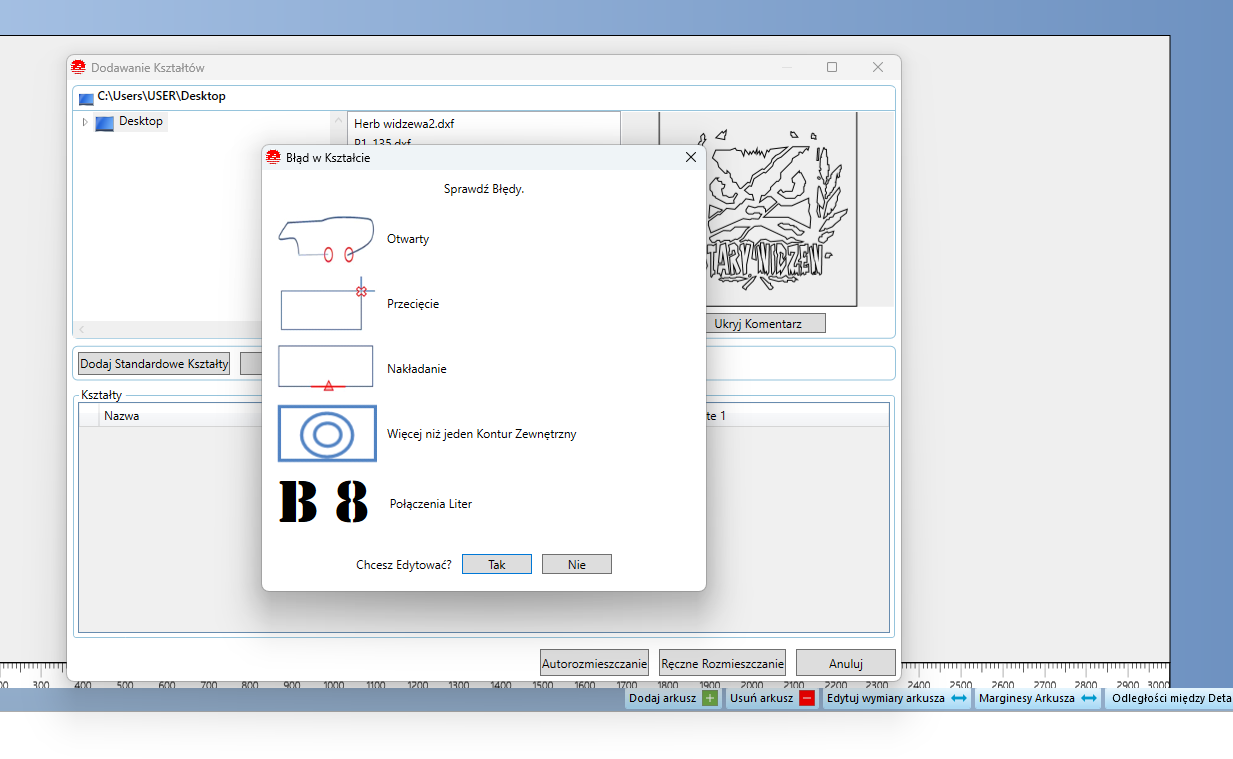Screen dimensions: 1233x759
Task: Click the DXF shape preview thumbnail
Action: point(757,208)
